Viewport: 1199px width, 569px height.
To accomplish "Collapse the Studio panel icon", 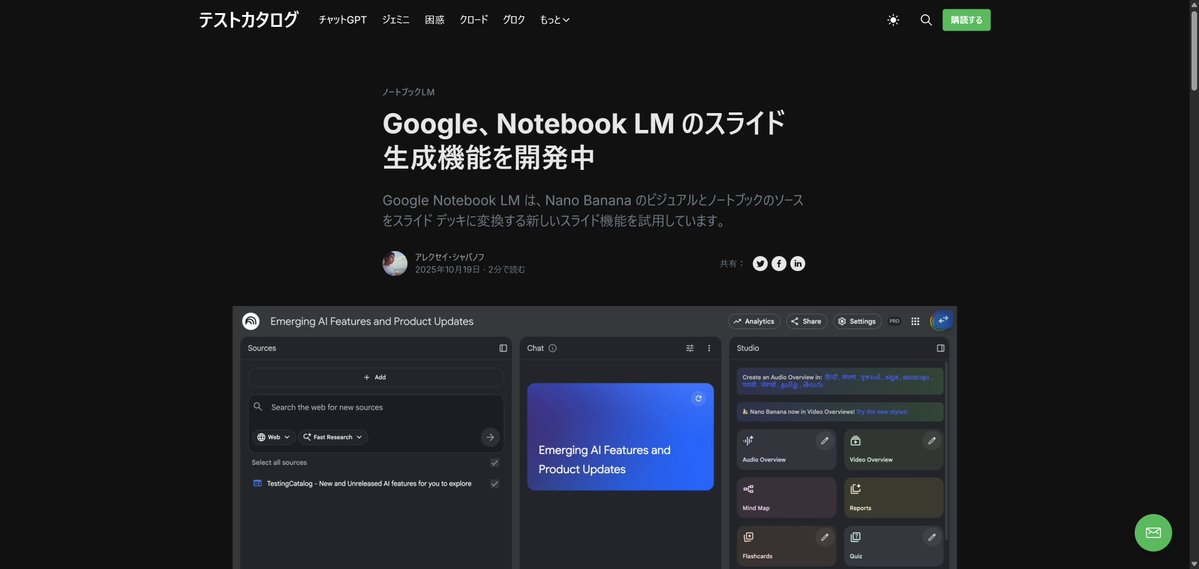I will point(941,348).
